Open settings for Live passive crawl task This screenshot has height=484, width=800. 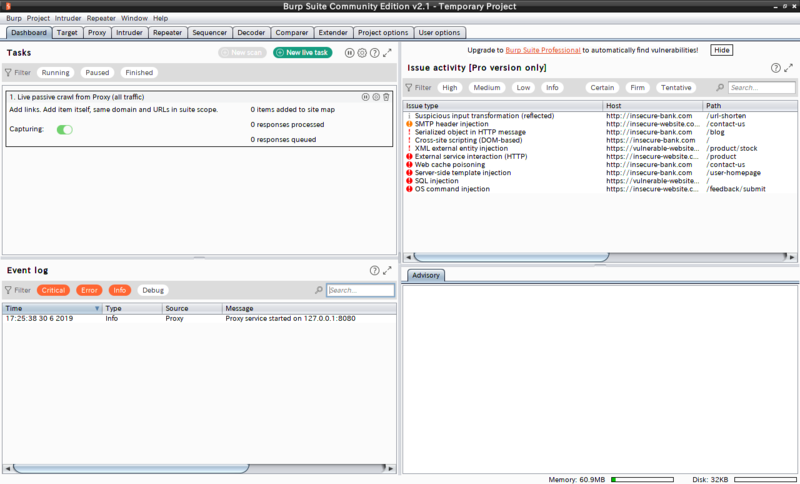click(376, 97)
